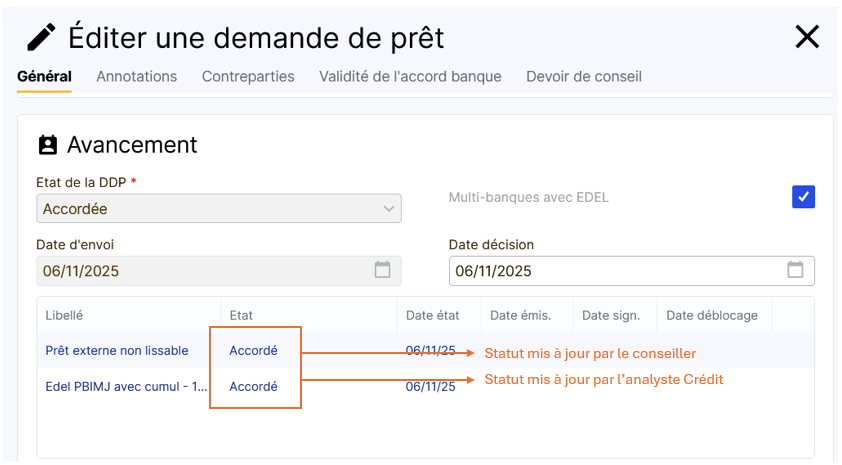Image resolution: width=842 pixels, height=465 pixels.
Task: Click the Date d'envoi input field
Action: click(x=200, y=271)
